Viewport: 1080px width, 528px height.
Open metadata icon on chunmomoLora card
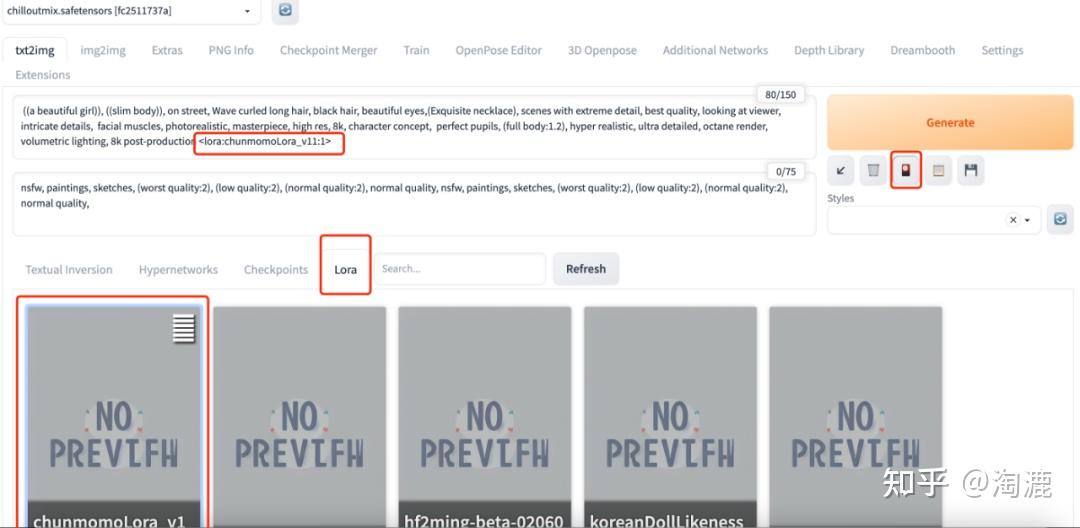184,328
